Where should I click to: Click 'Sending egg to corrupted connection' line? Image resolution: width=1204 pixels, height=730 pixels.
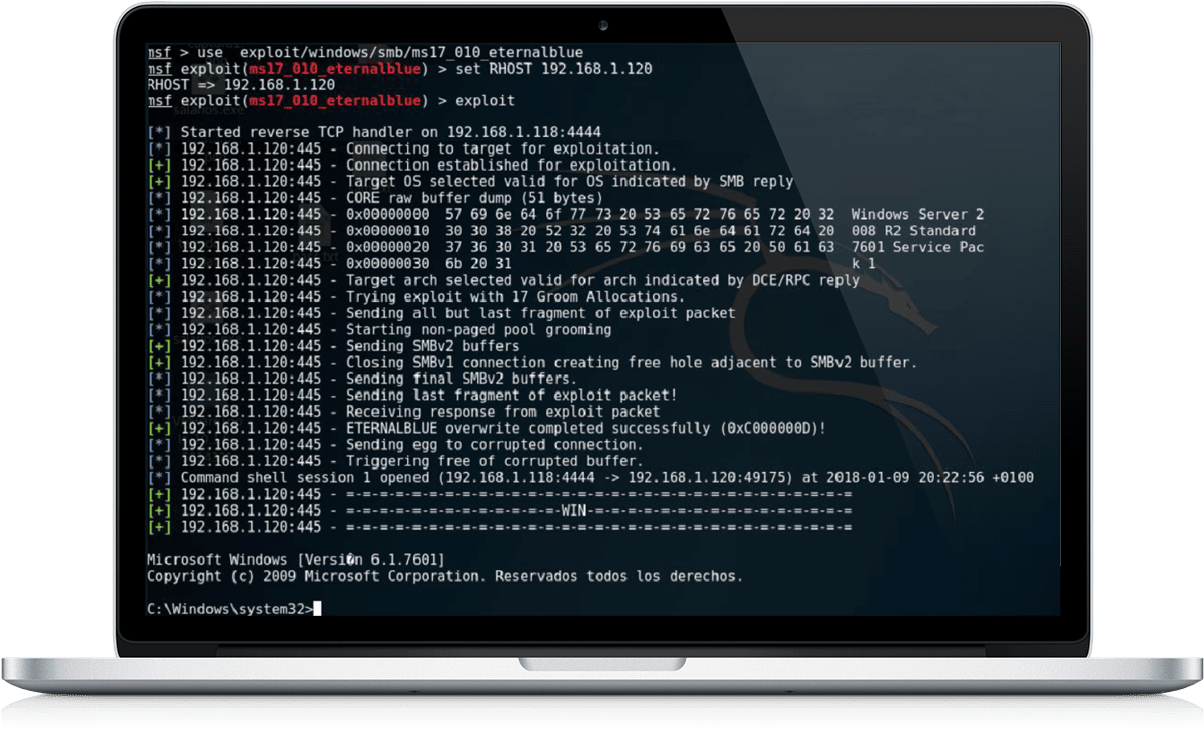point(395,444)
